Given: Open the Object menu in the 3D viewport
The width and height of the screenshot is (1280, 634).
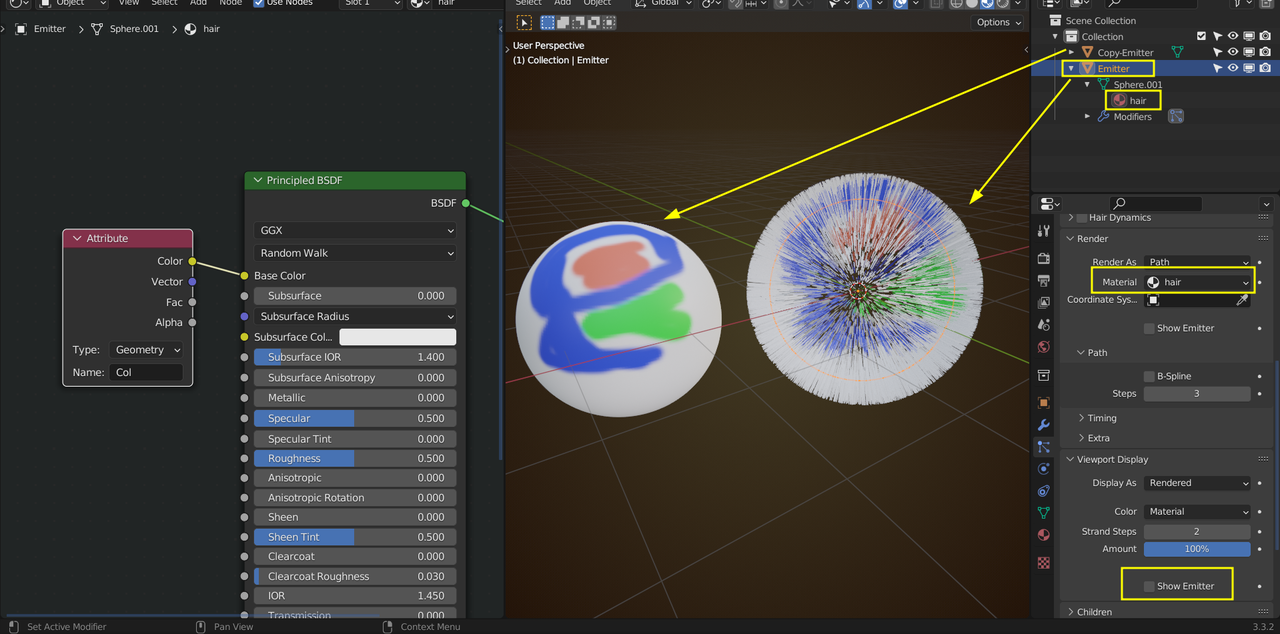Looking at the screenshot, I should (x=597, y=3).
